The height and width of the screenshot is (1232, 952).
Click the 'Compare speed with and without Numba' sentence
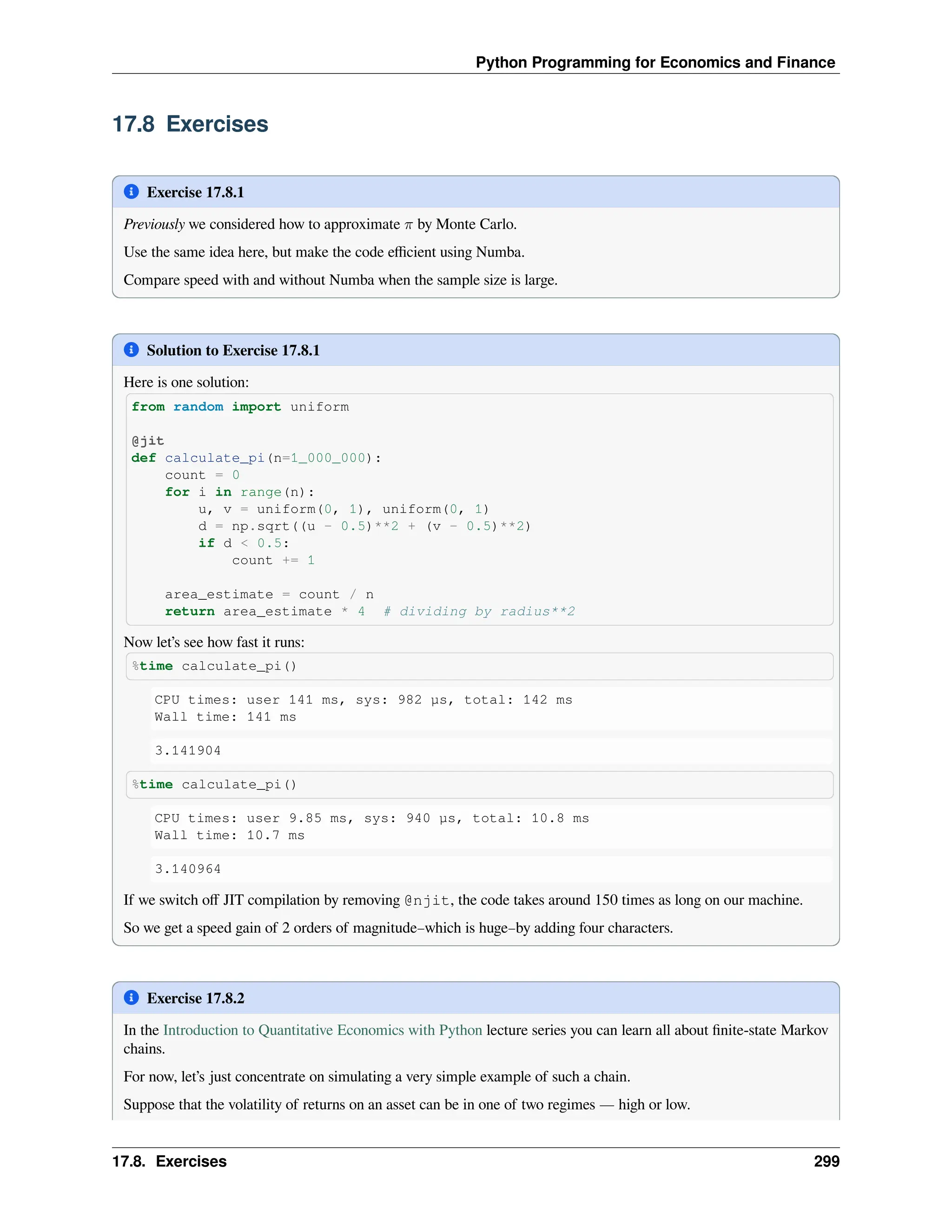(x=341, y=280)
